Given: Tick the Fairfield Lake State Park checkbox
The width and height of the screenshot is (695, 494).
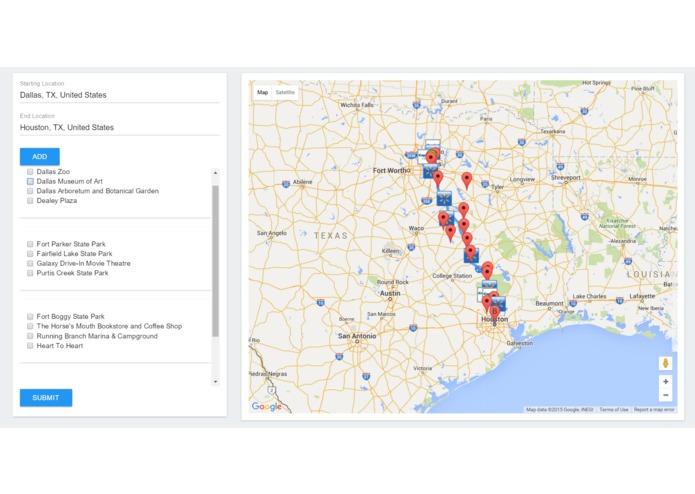Looking at the screenshot, I should (30, 254).
